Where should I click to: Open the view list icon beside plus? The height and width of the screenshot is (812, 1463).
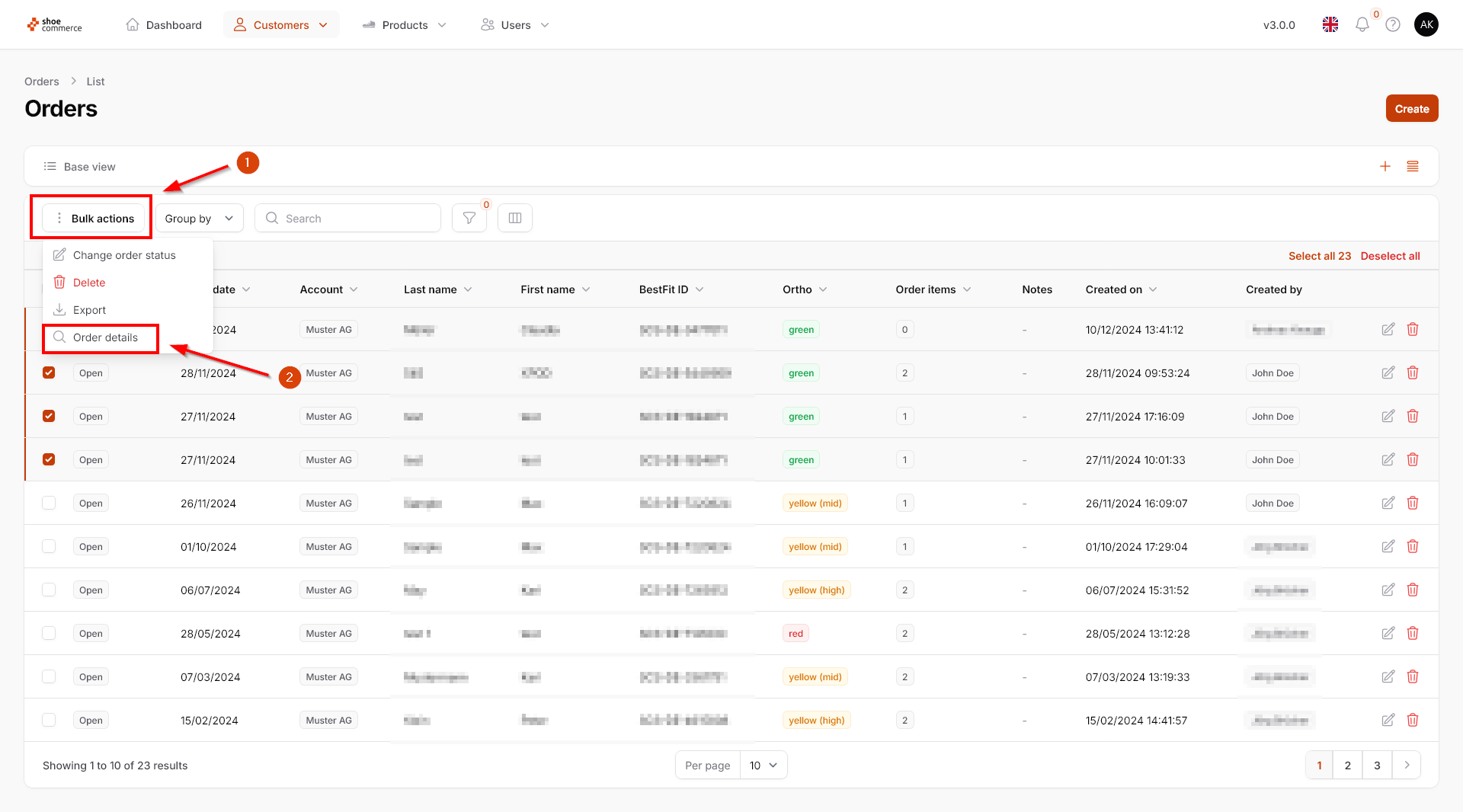1413,167
